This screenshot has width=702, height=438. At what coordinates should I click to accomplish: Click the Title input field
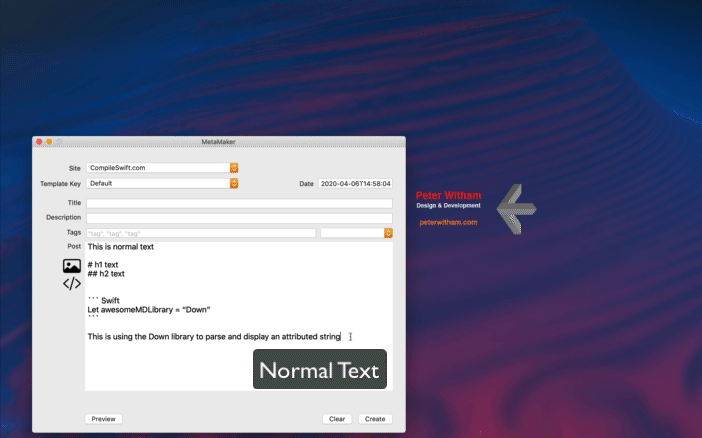pyautogui.click(x=240, y=203)
